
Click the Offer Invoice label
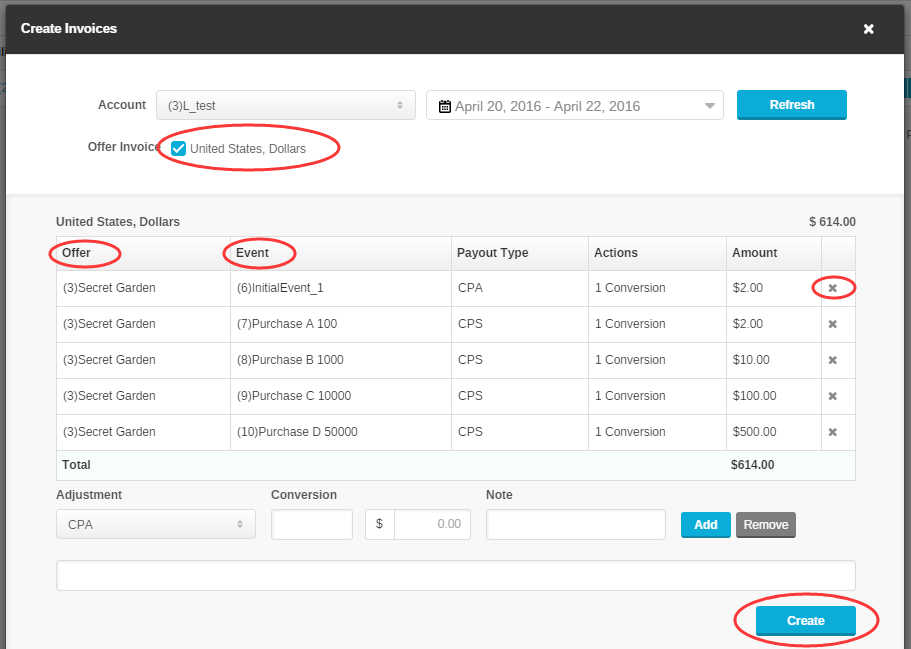(124, 147)
